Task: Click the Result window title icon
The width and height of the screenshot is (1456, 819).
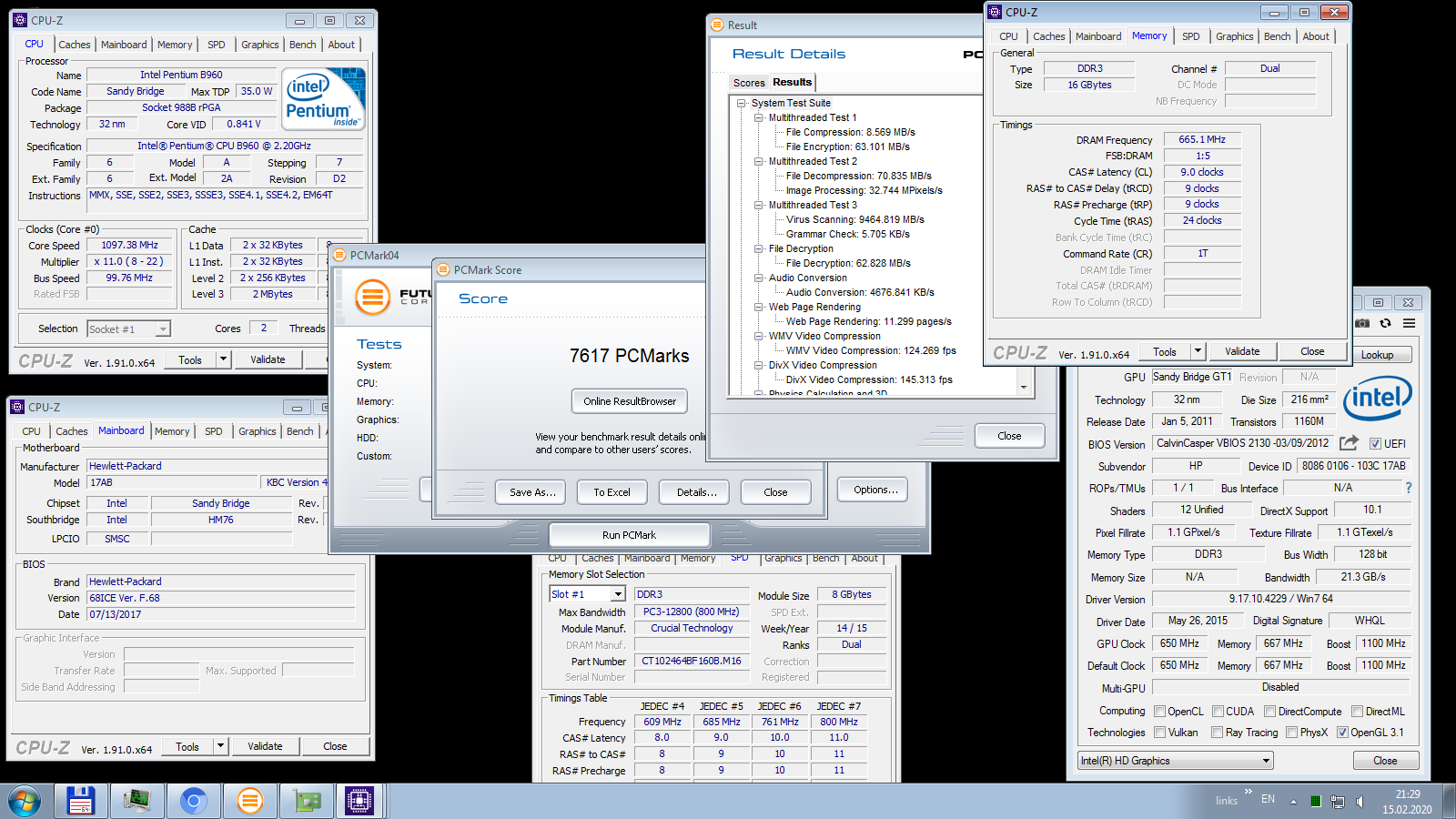Action: pyautogui.click(x=717, y=25)
